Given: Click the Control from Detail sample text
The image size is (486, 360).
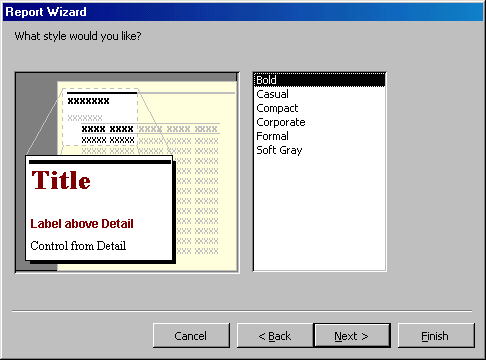Looking at the screenshot, I should click(x=78, y=246).
